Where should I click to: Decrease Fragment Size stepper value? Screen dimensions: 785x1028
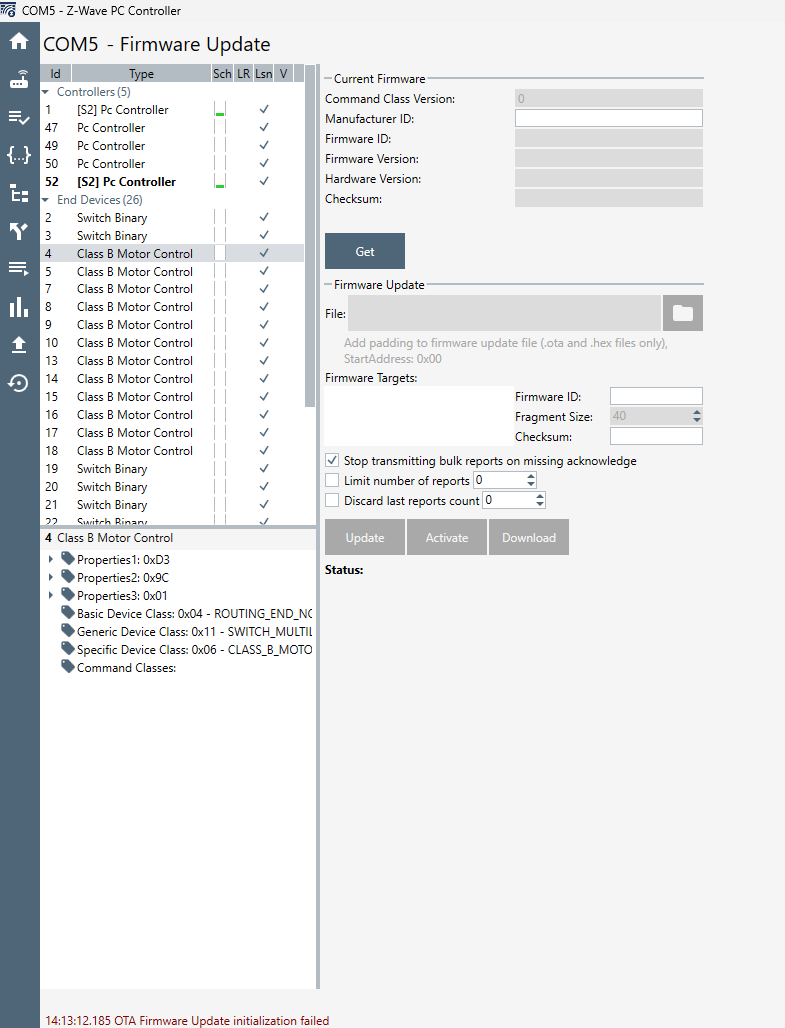(x=696, y=419)
